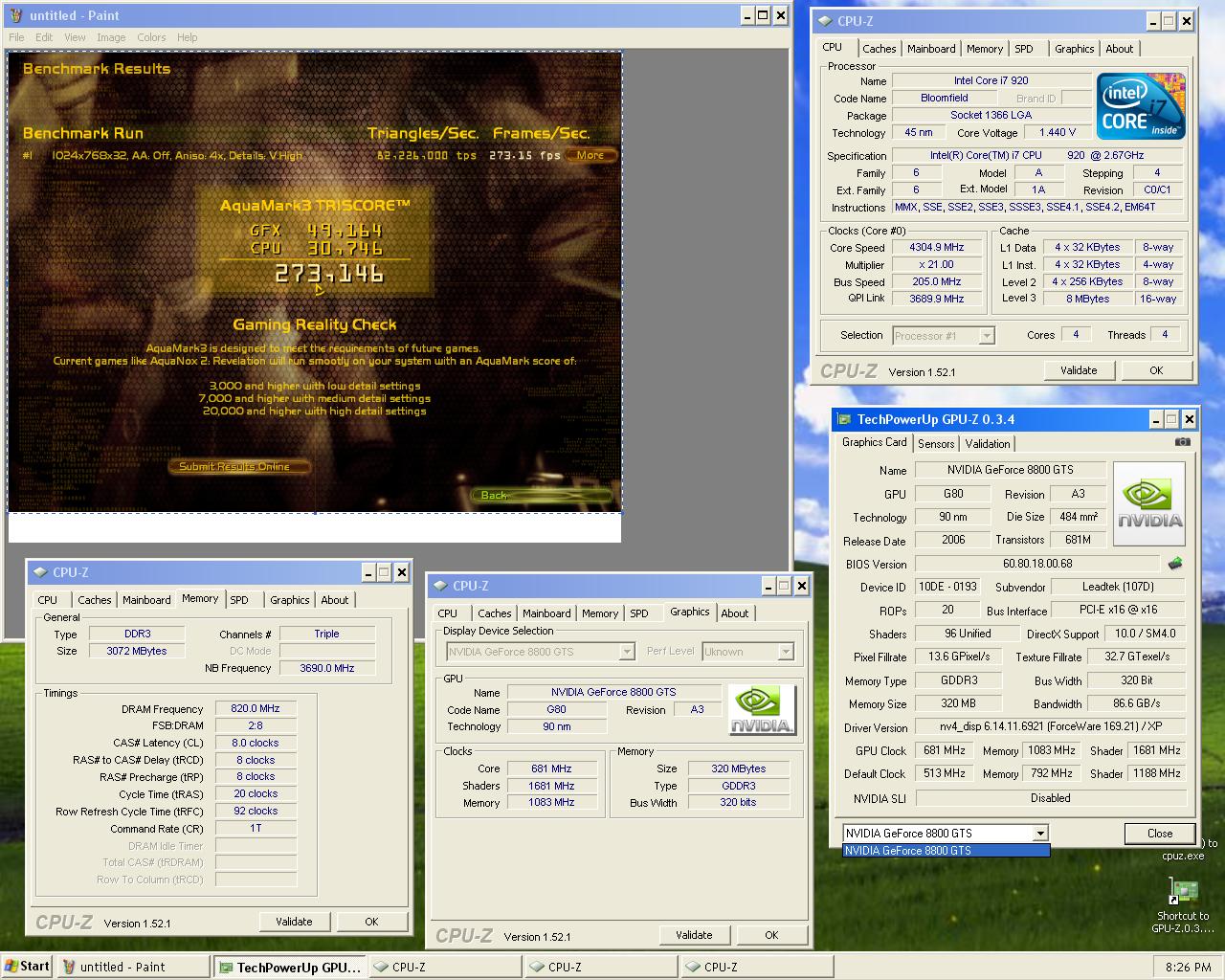Click the GPU Clock value 681 MHz
This screenshot has width=1225, height=980.
(945, 751)
